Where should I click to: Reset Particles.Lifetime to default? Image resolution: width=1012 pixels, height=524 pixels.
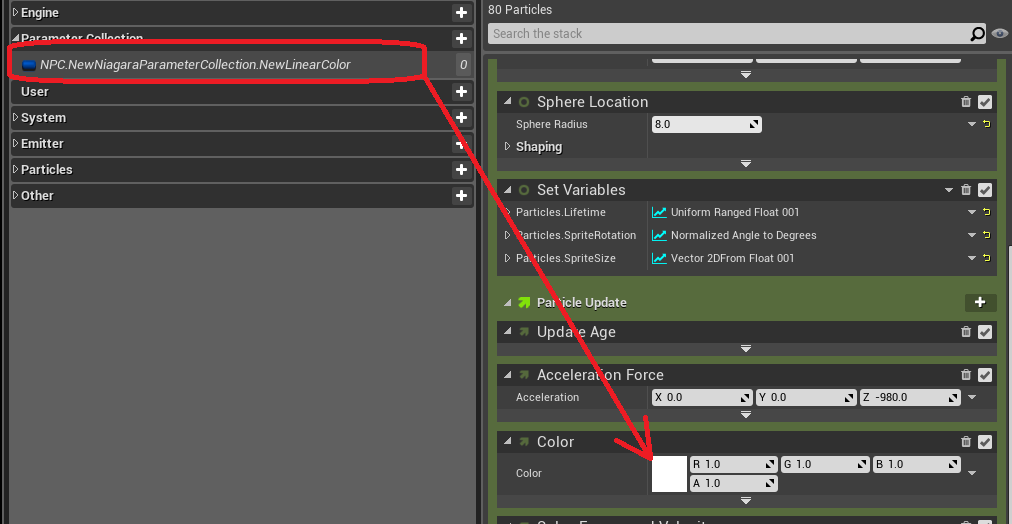pyautogui.click(x=987, y=212)
